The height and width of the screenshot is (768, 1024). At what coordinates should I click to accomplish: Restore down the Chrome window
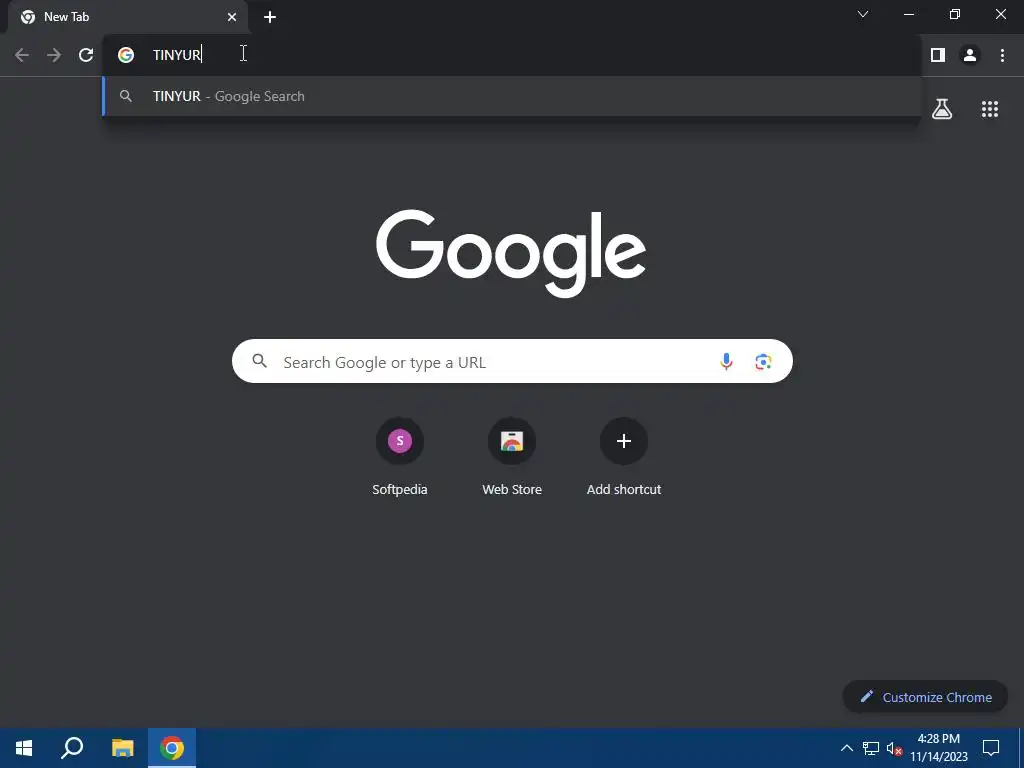tap(955, 14)
